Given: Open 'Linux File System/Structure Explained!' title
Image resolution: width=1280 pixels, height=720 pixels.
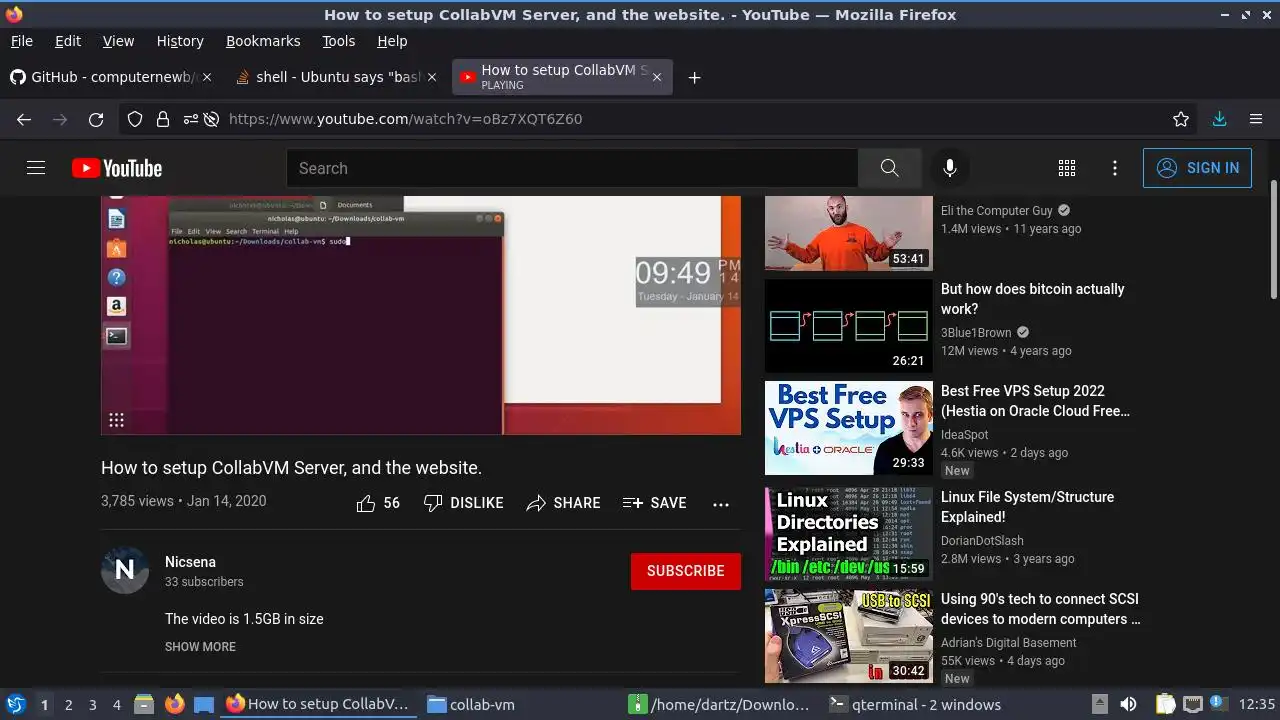Looking at the screenshot, I should coord(1027,507).
